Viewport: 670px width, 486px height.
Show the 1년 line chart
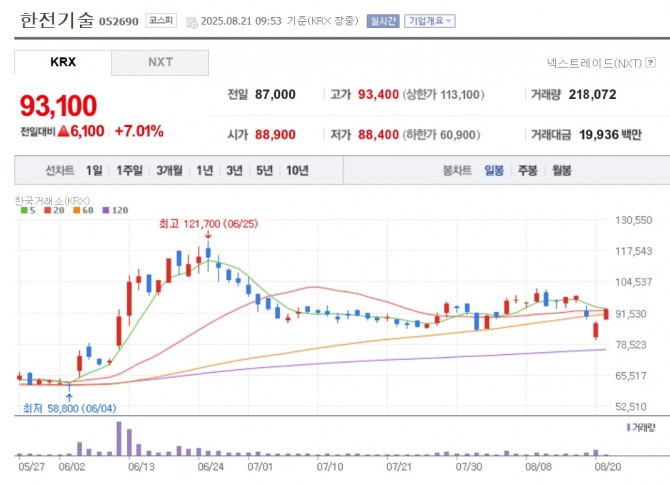click(x=205, y=170)
